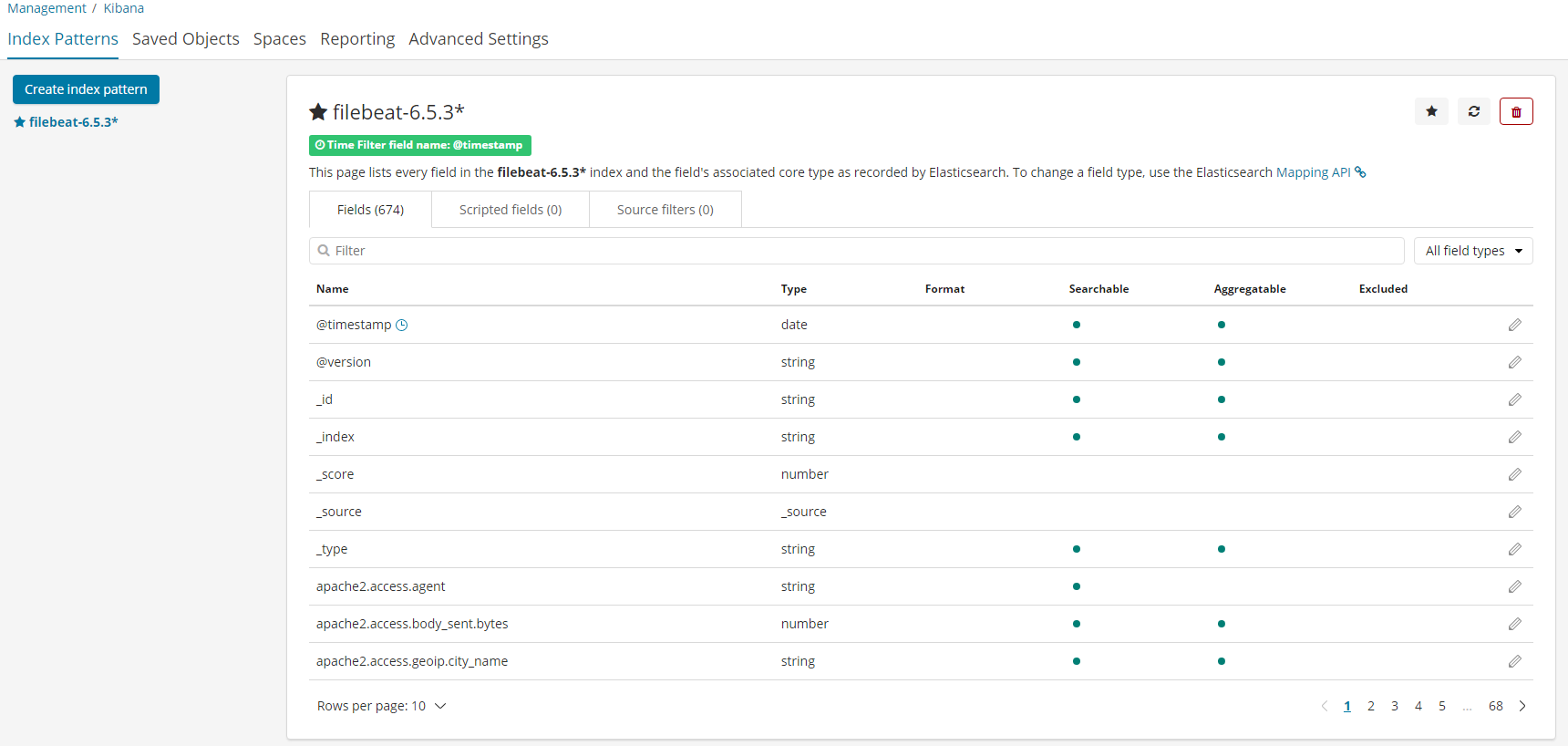Jump to page 68 of fields
The width and height of the screenshot is (1568, 746).
tap(1496, 706)
